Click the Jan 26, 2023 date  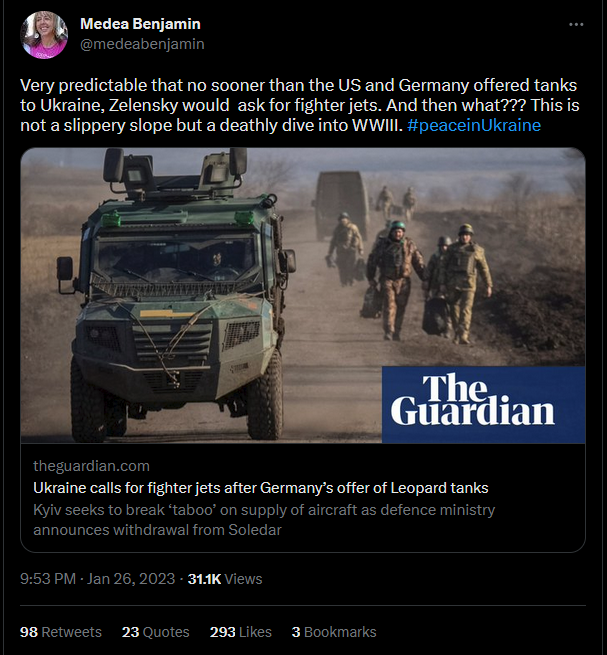coord(131,579)
